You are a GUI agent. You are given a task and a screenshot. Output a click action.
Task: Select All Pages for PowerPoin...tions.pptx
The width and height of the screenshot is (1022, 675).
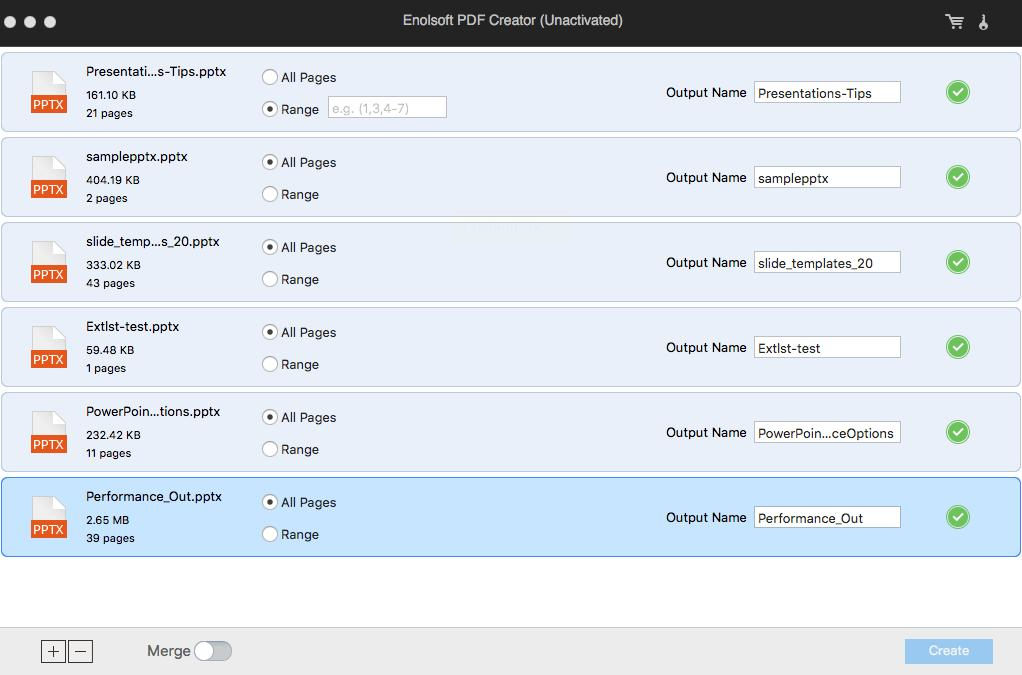270,418
